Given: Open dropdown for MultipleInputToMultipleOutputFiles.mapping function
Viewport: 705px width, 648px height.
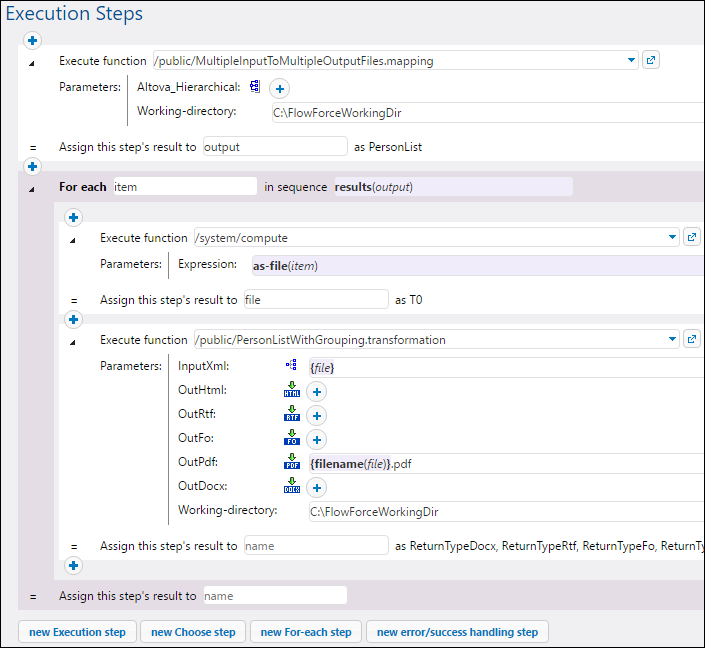Looking at the screenshot, I should coord(631,60).
